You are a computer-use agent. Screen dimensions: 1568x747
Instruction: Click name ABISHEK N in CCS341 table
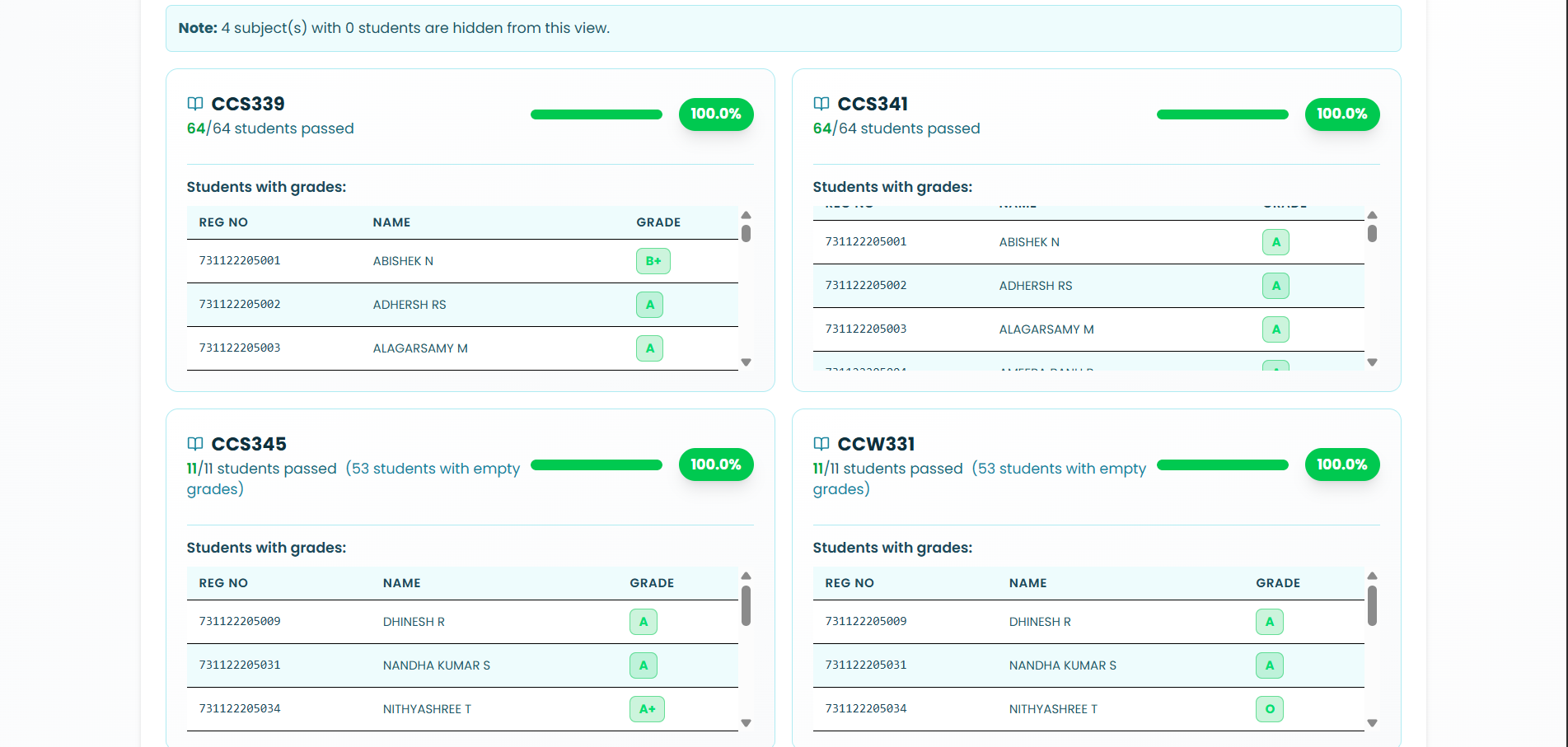(1029, 242)
